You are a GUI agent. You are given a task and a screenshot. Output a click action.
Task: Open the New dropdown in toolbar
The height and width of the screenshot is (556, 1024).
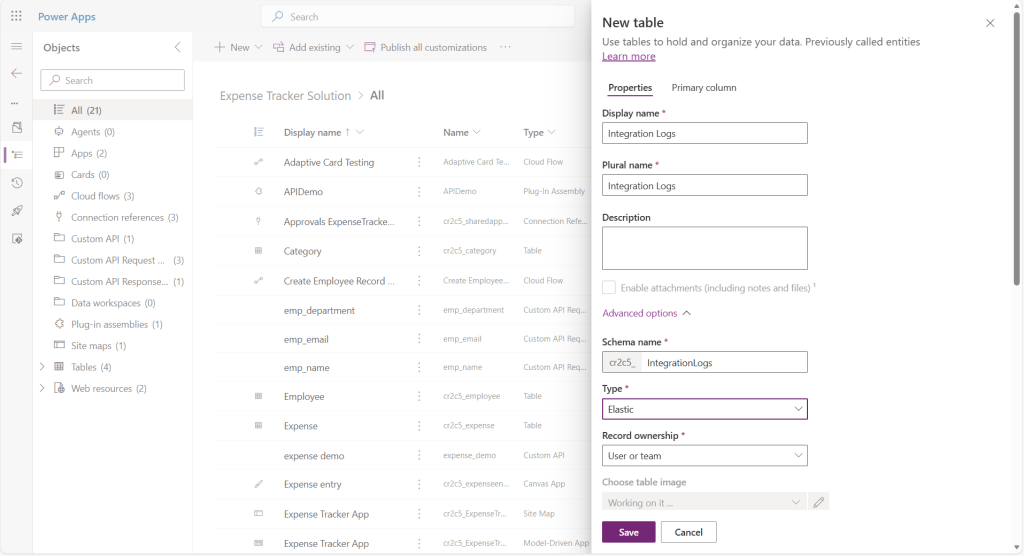pos(238,47)
